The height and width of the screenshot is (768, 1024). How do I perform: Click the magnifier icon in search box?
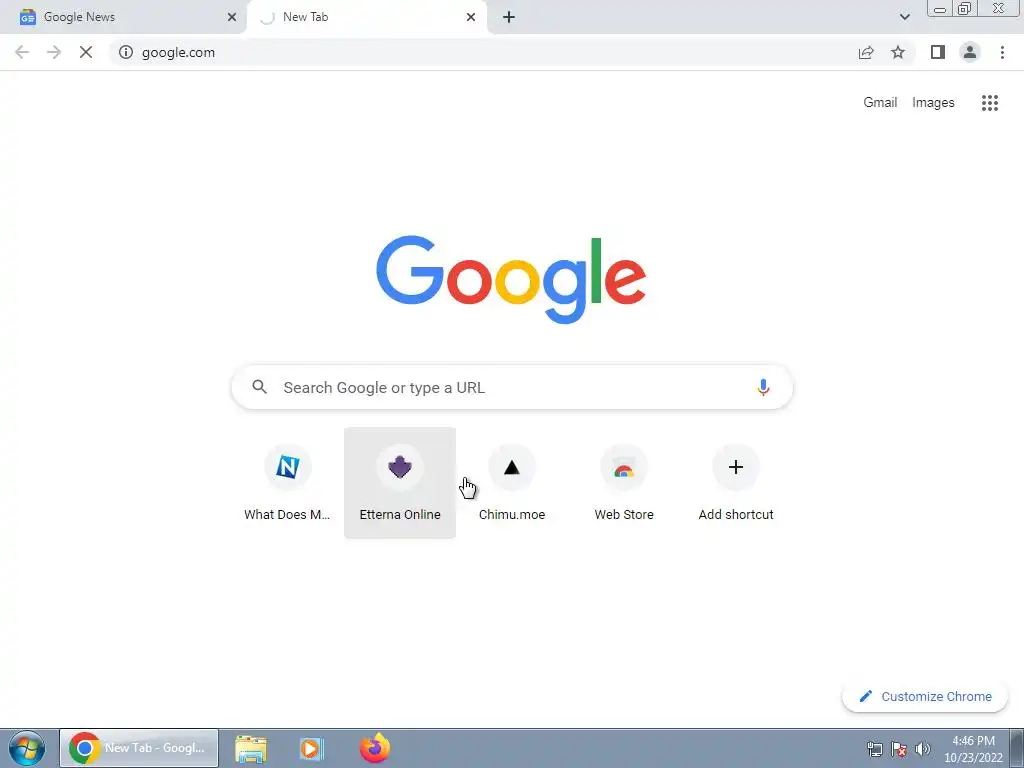point(259,387)
